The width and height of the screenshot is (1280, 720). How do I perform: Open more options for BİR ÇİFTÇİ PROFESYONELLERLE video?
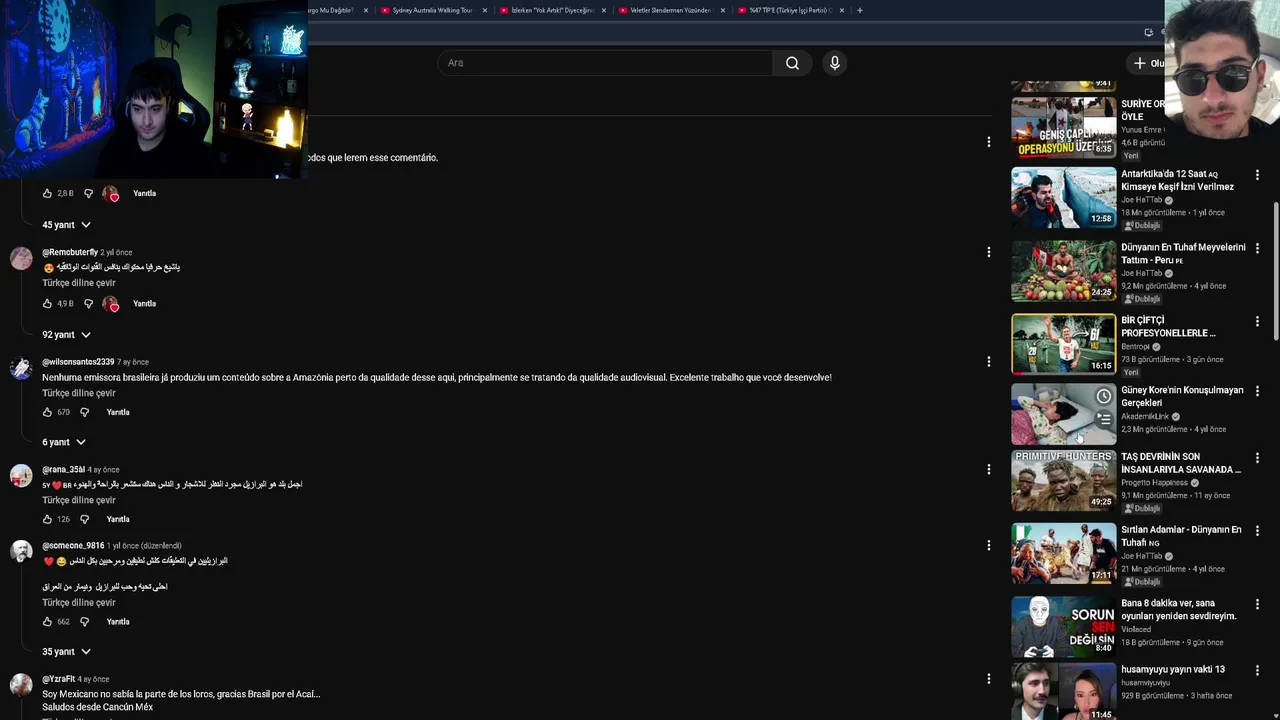[x=1257, y=321]
